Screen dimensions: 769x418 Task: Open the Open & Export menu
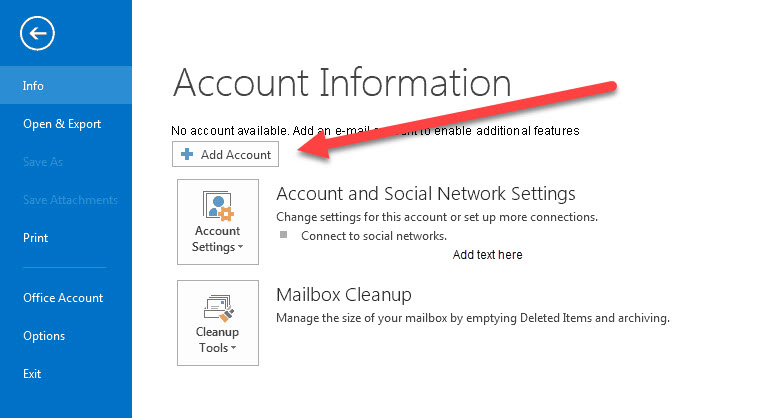(62, 124)
